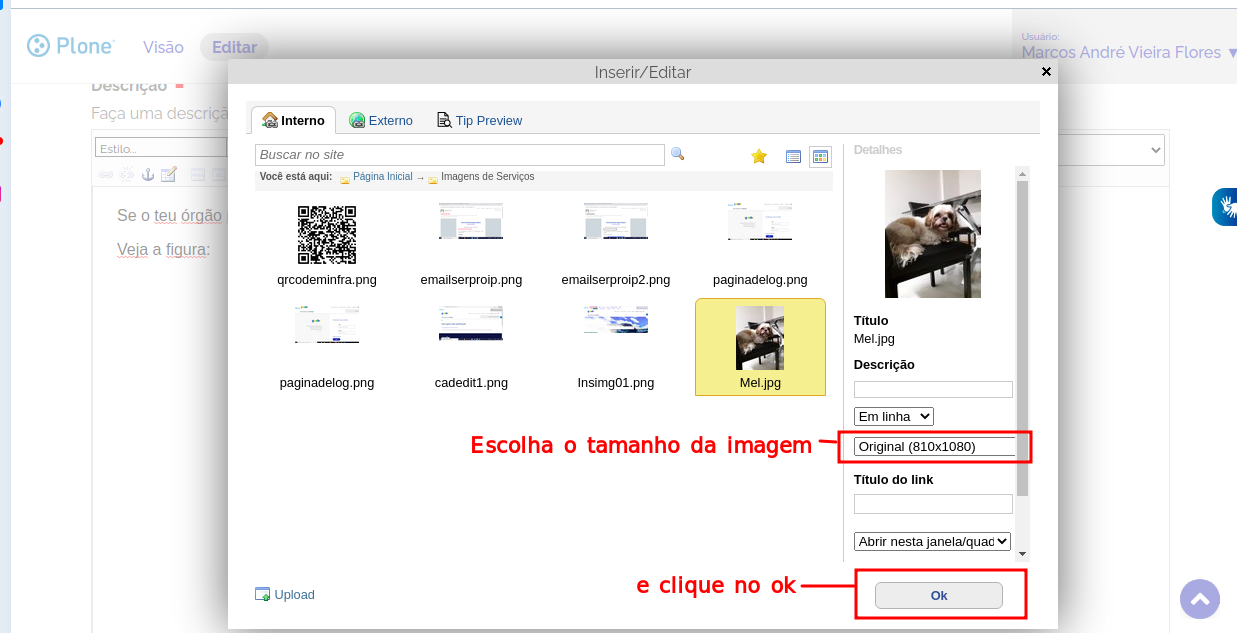Close the Inserir/Editar dialog
Screen dimensions: 1237x633
click(1046, 72)
